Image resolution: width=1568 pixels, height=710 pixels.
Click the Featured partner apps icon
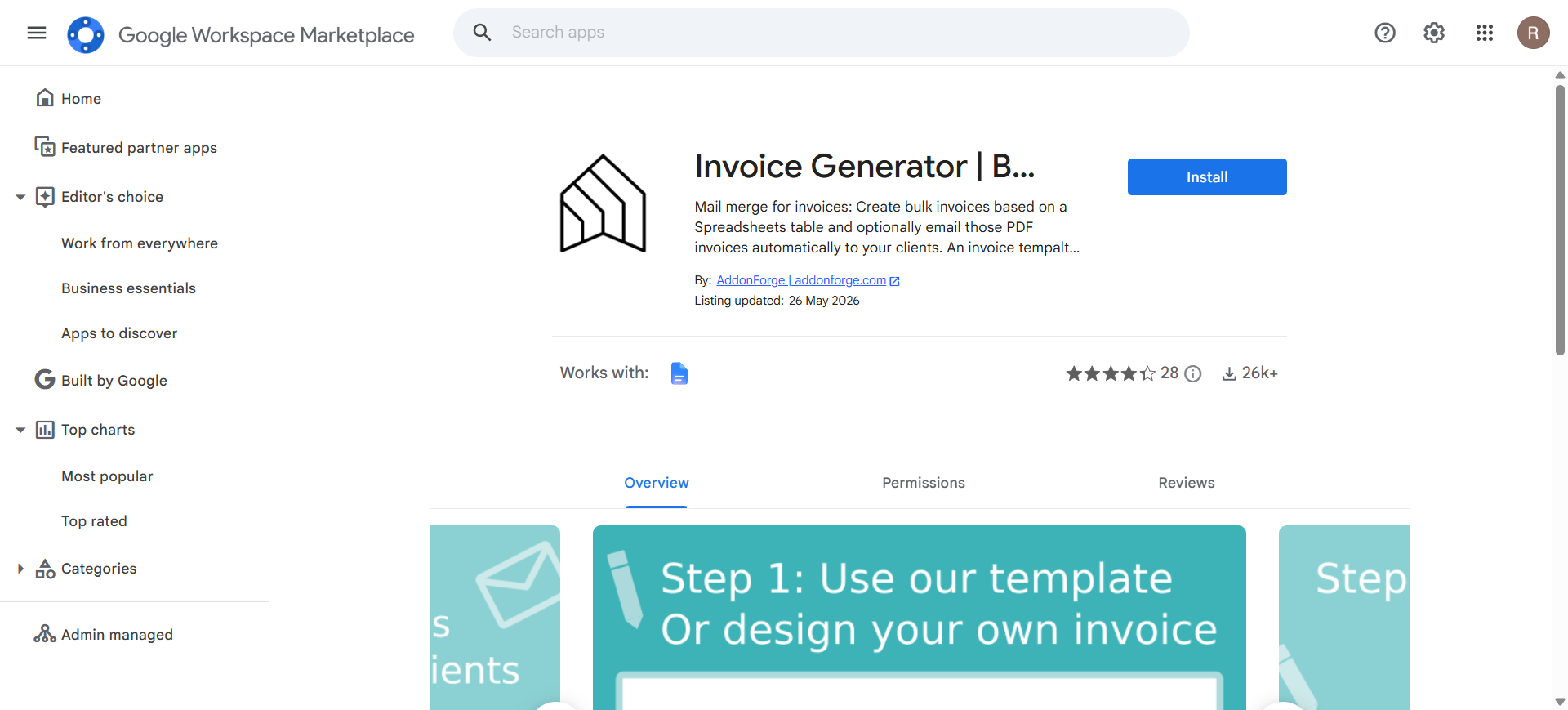coord(45,147)
